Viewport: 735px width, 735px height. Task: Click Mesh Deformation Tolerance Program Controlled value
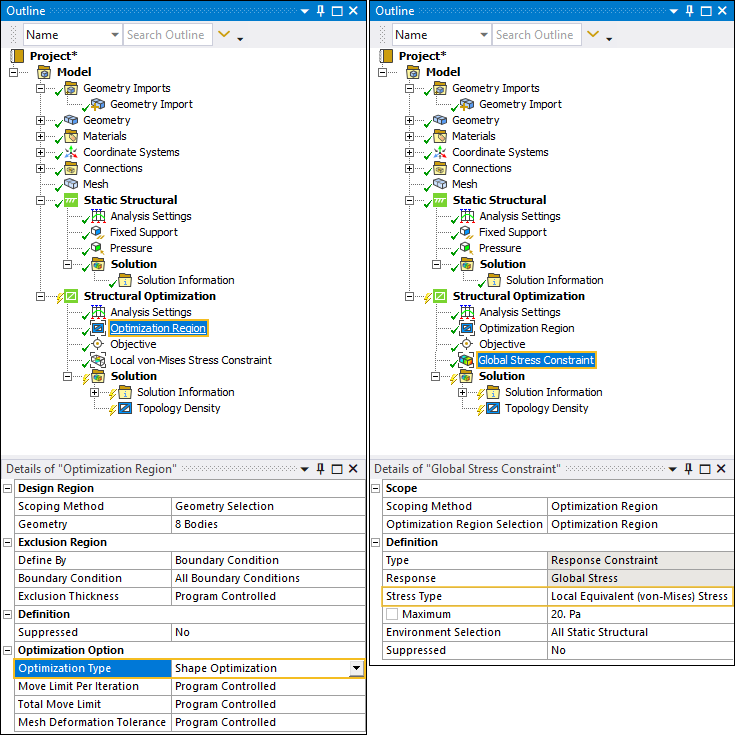(268, 722)
